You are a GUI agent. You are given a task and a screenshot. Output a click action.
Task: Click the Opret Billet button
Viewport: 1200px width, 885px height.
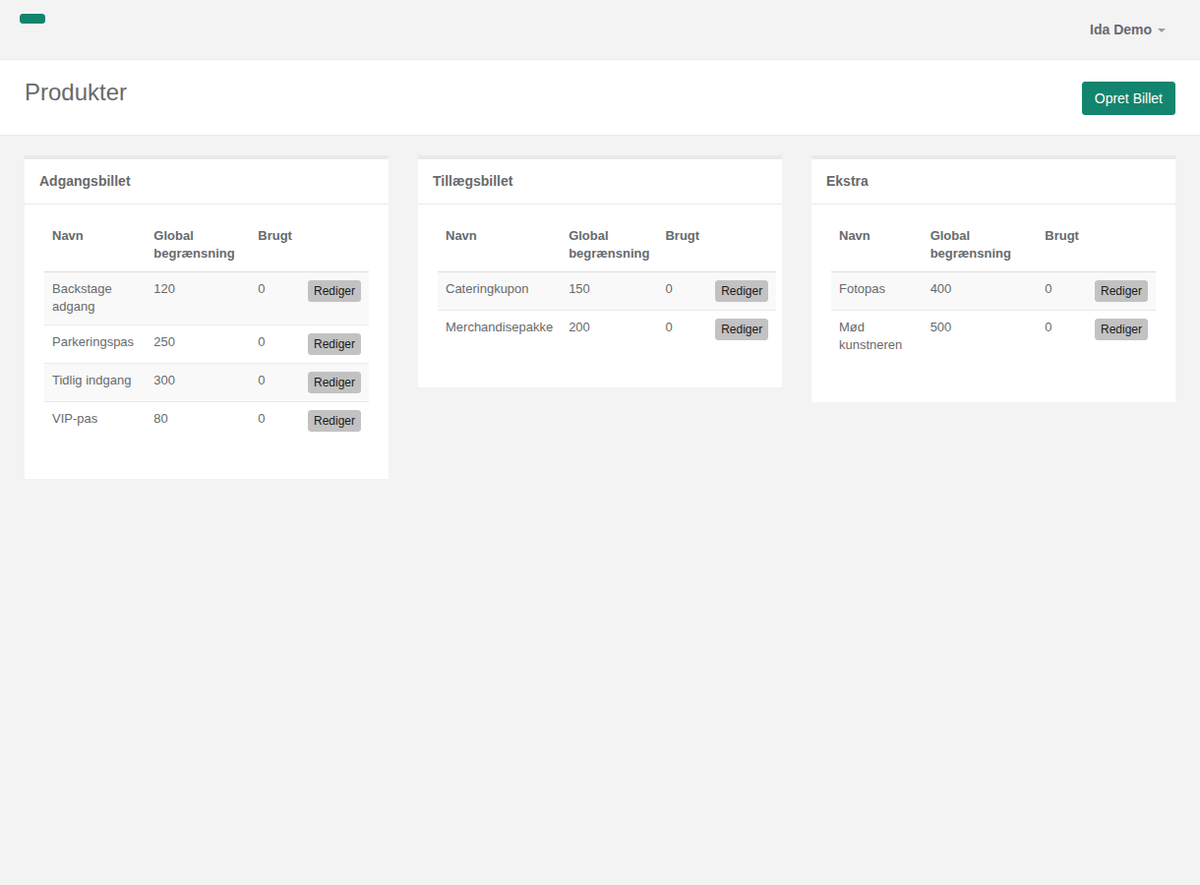click(x=1128, y=98)
